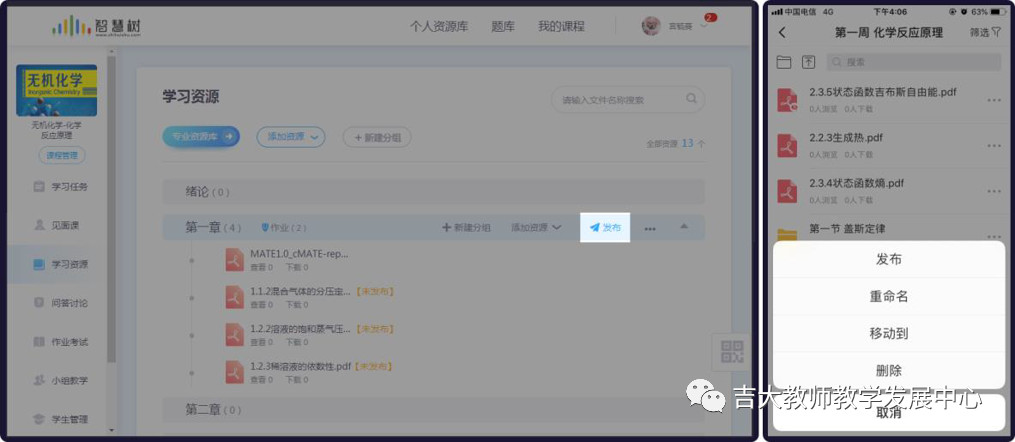Click the search magnifier icon

691,99
